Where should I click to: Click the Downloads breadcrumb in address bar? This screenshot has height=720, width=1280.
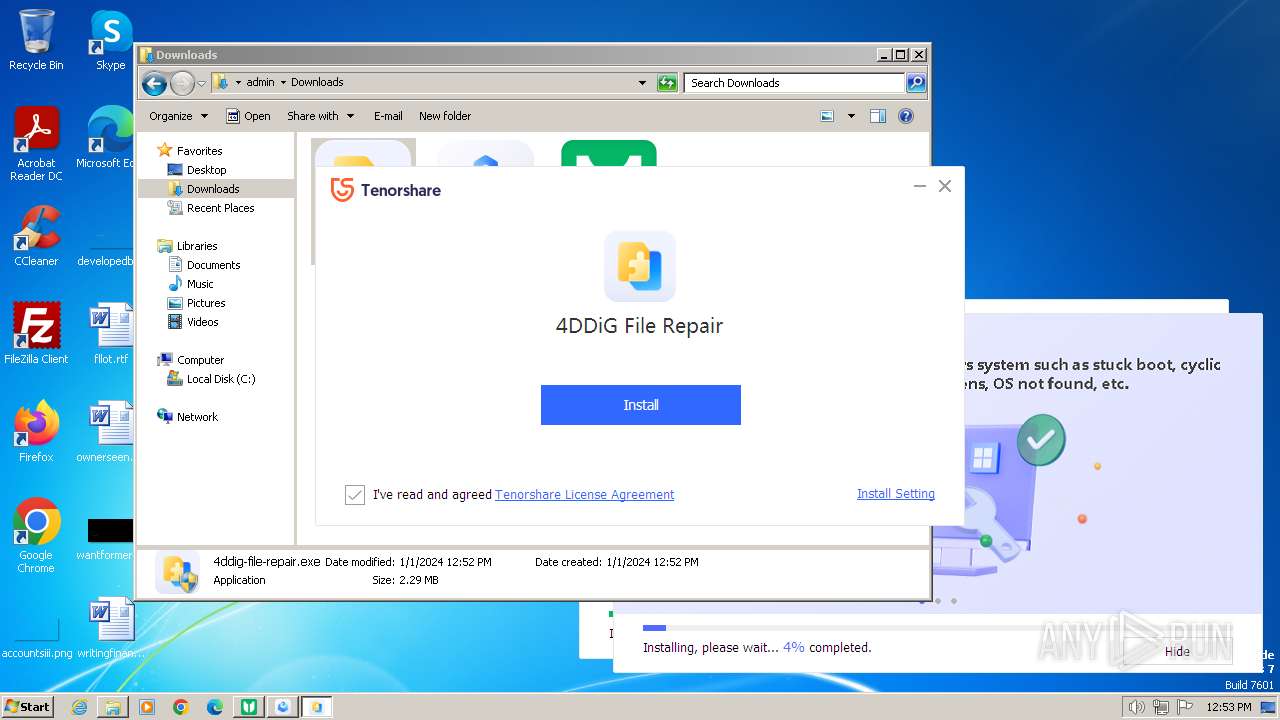tap(317, 83)
